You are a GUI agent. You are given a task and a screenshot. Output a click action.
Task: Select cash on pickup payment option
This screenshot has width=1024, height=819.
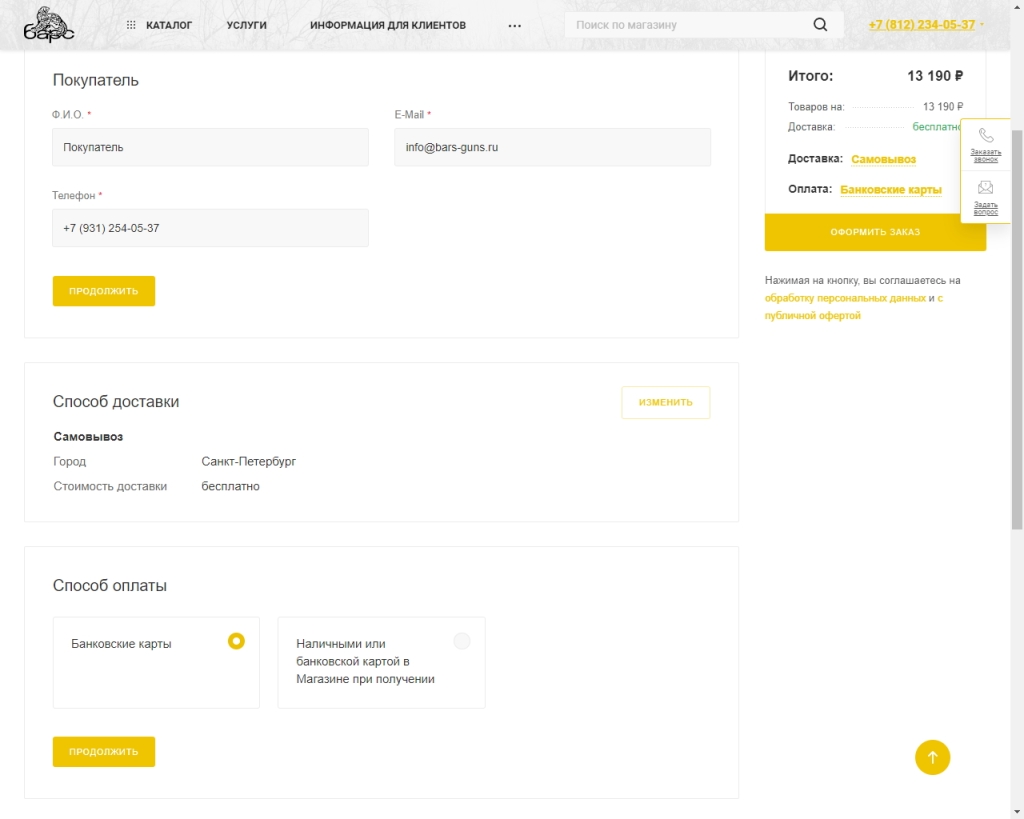461,641
